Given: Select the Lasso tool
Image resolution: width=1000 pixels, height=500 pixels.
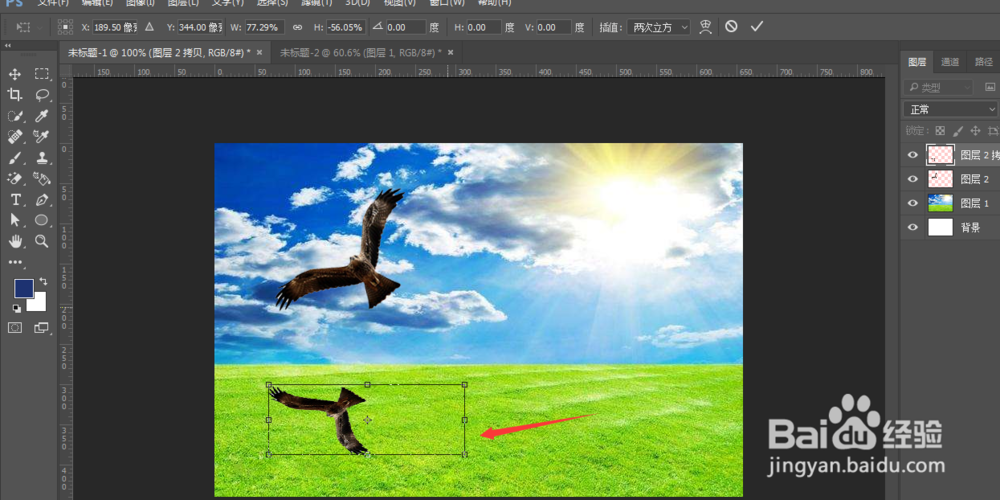Looking at the screenshot, I should tap(42, 95).
